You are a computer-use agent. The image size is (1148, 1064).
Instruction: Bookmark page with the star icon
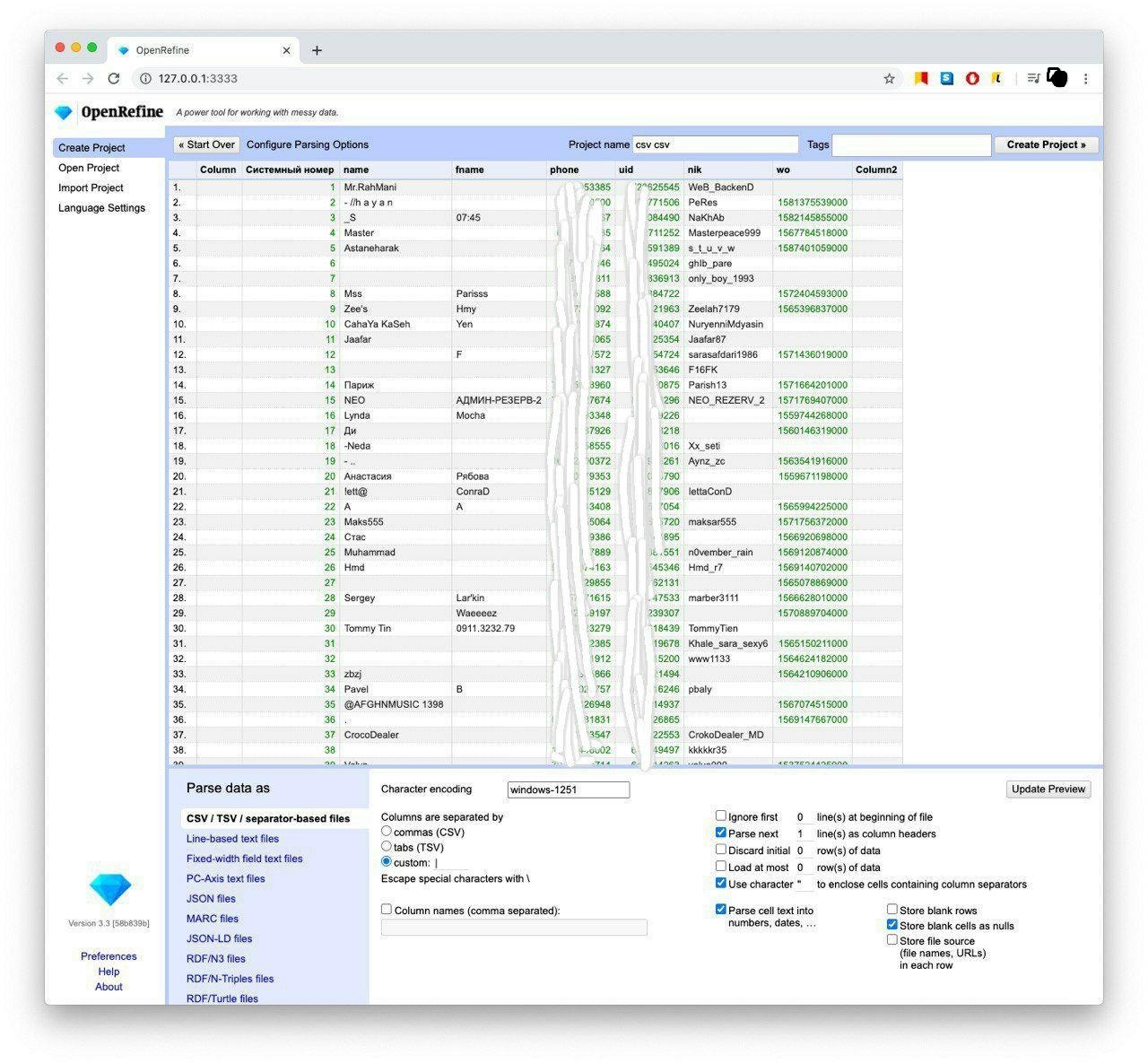(889, 79)
